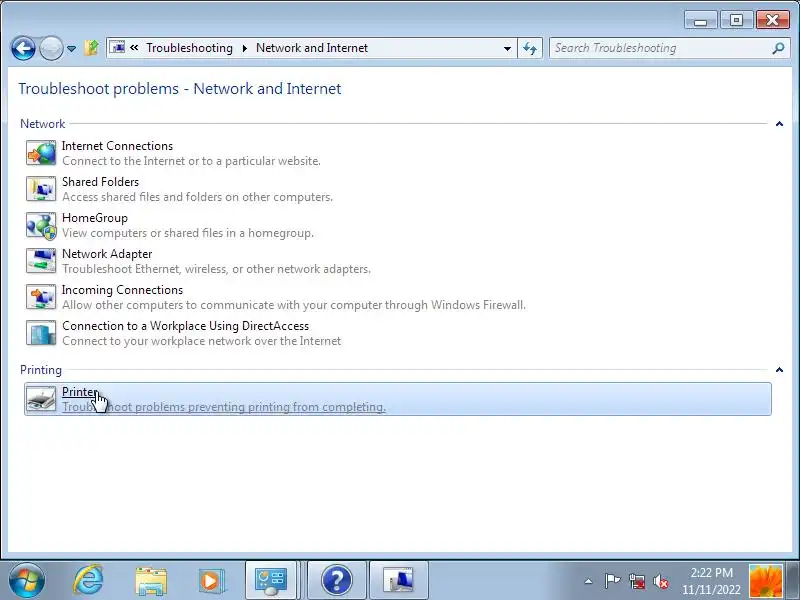Expand the arrow after Troubleshooting breadcrumb

[x=245, y=48]
